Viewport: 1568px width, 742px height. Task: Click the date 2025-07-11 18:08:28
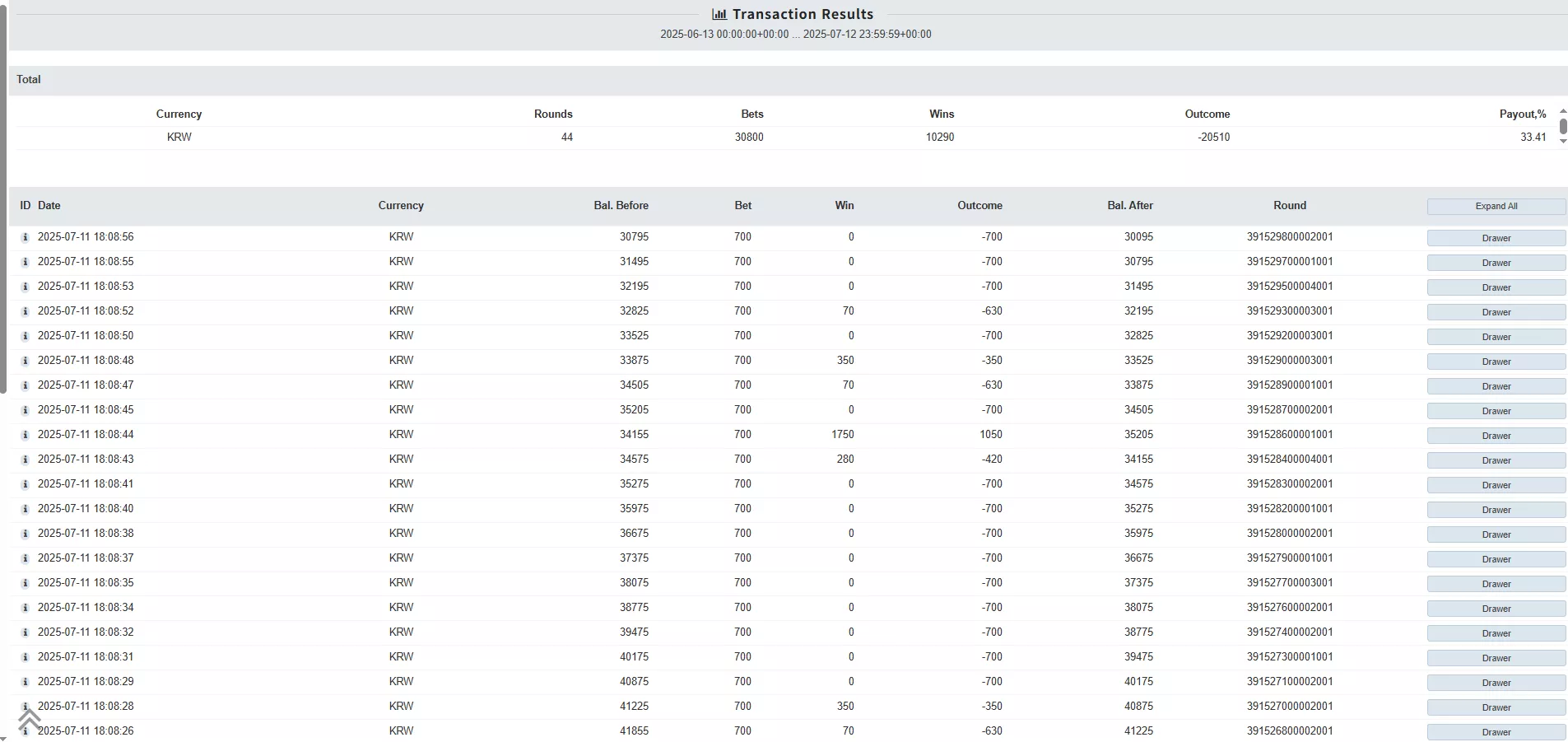(x=86, y=707)
